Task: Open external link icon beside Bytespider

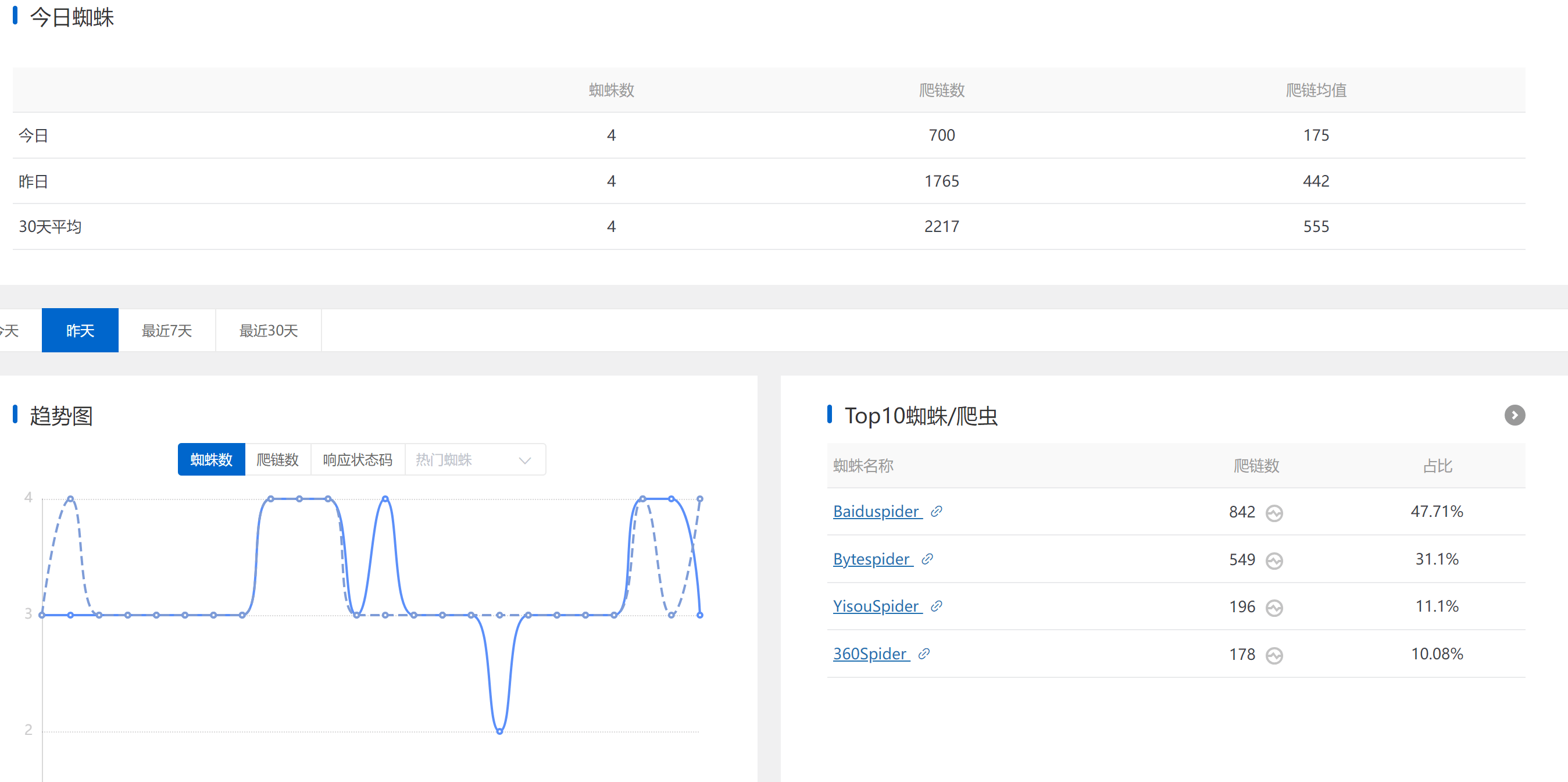Action: tap(927, 559)
